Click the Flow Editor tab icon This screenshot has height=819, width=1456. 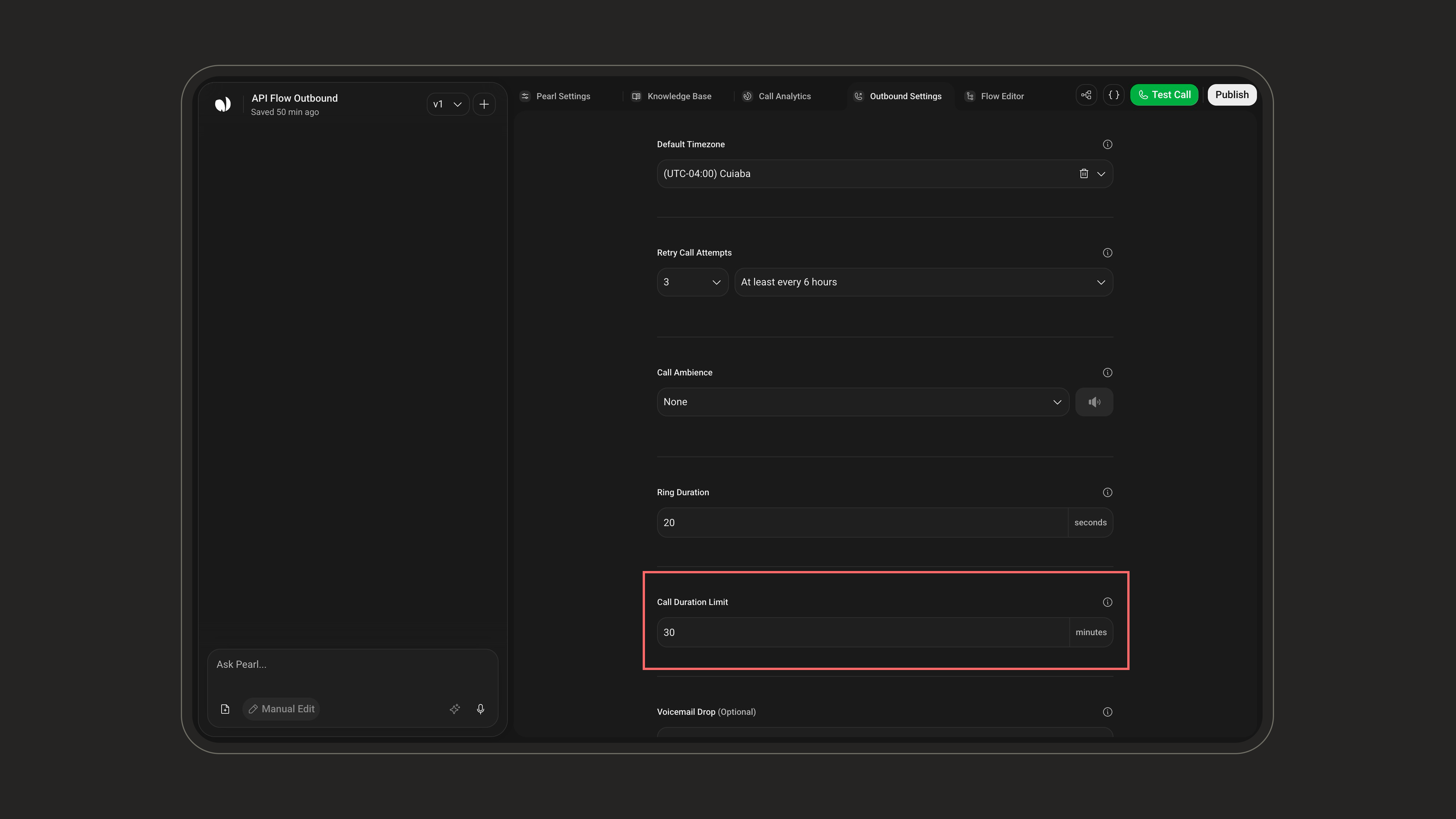970,96
